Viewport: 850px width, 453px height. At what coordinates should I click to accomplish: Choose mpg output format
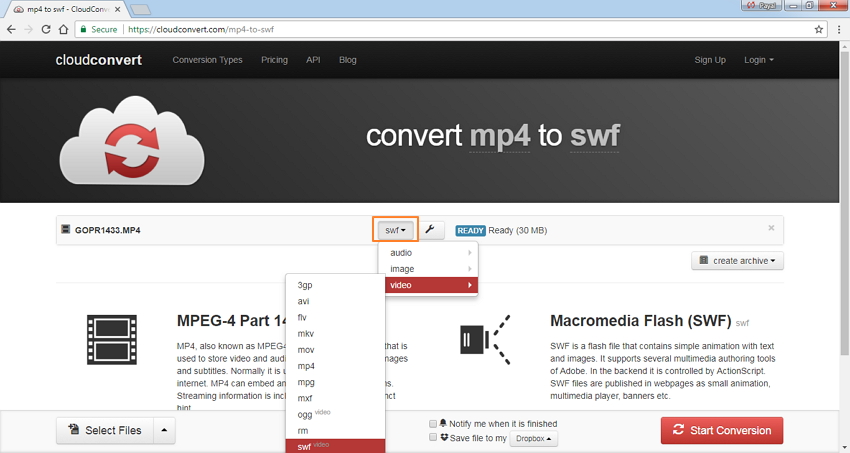pyautogui.click(x=335, y=382)
